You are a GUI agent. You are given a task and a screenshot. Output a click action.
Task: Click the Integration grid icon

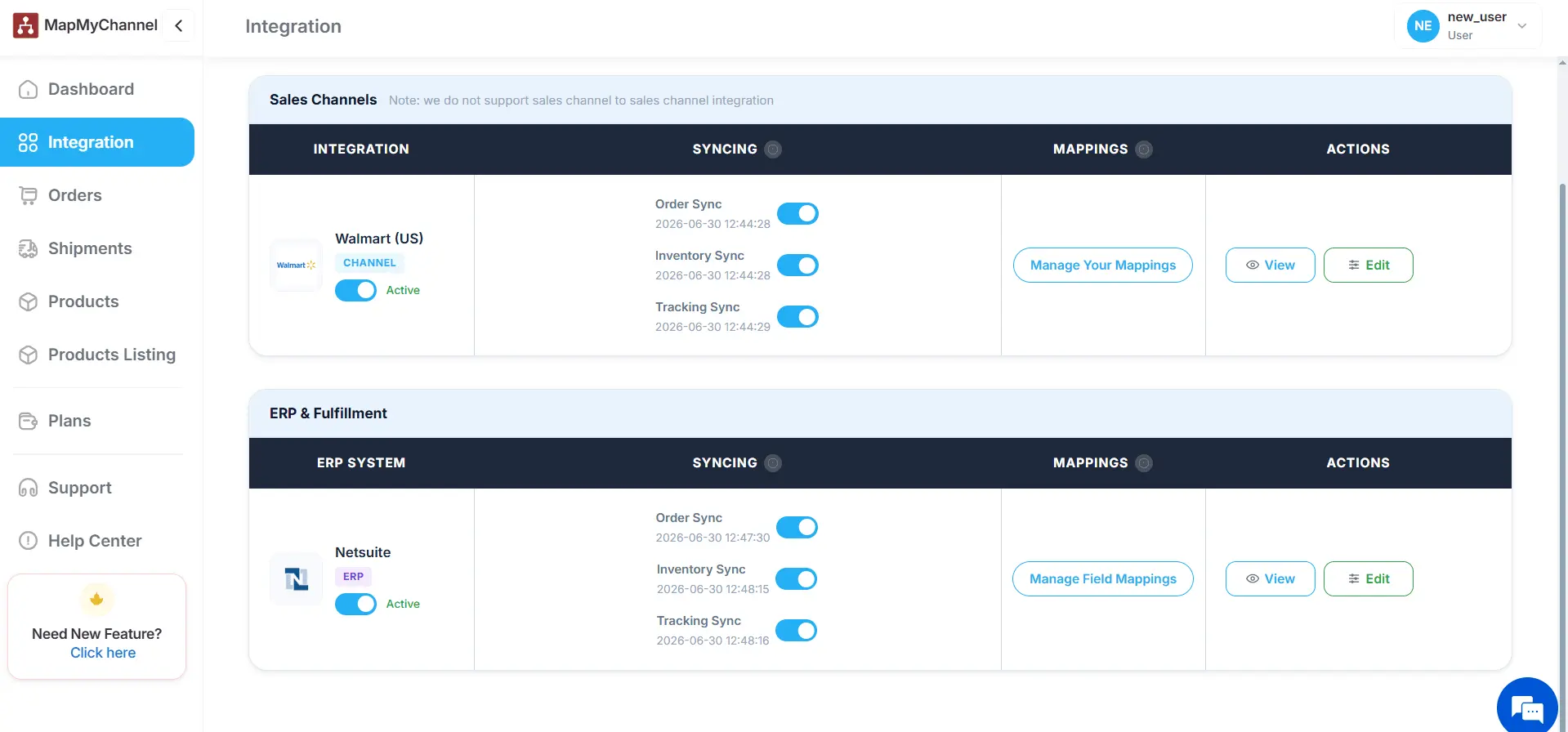coord(28,142)
